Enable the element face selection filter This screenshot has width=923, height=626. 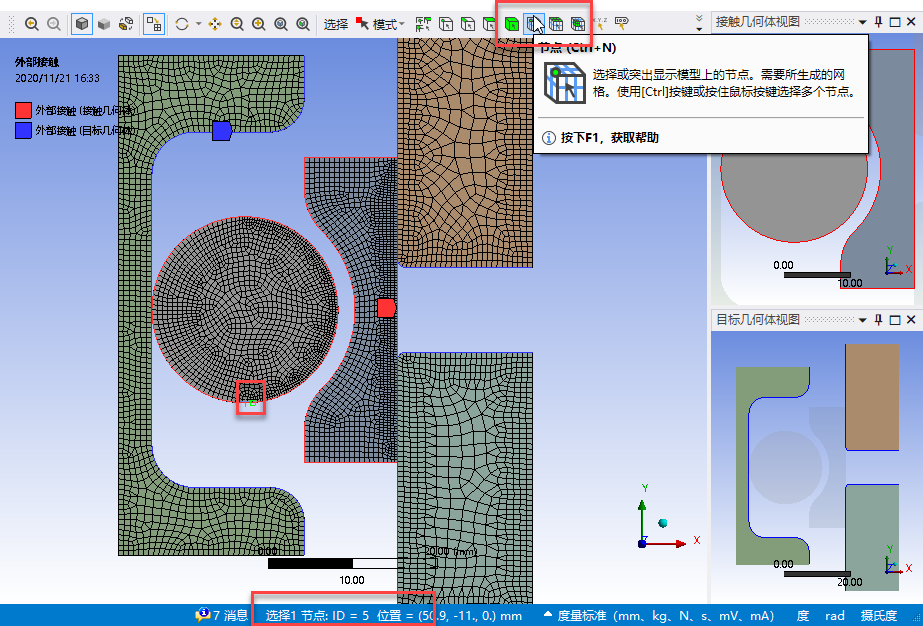556,24
